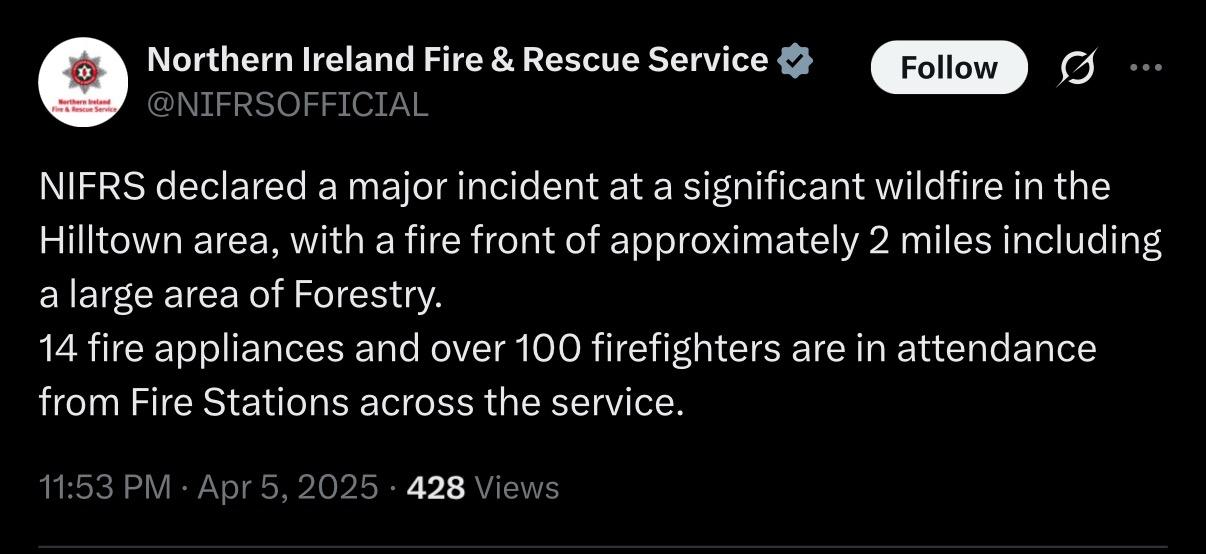Click the opening word NIFRS in the post
Screen dimensions: 1206x554
click(x=87, y=187)
